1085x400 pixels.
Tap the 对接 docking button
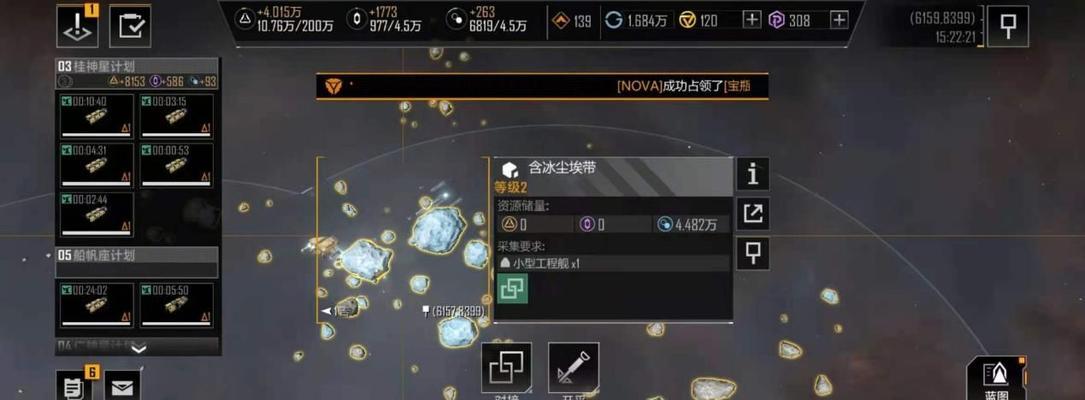click(507, 371)
